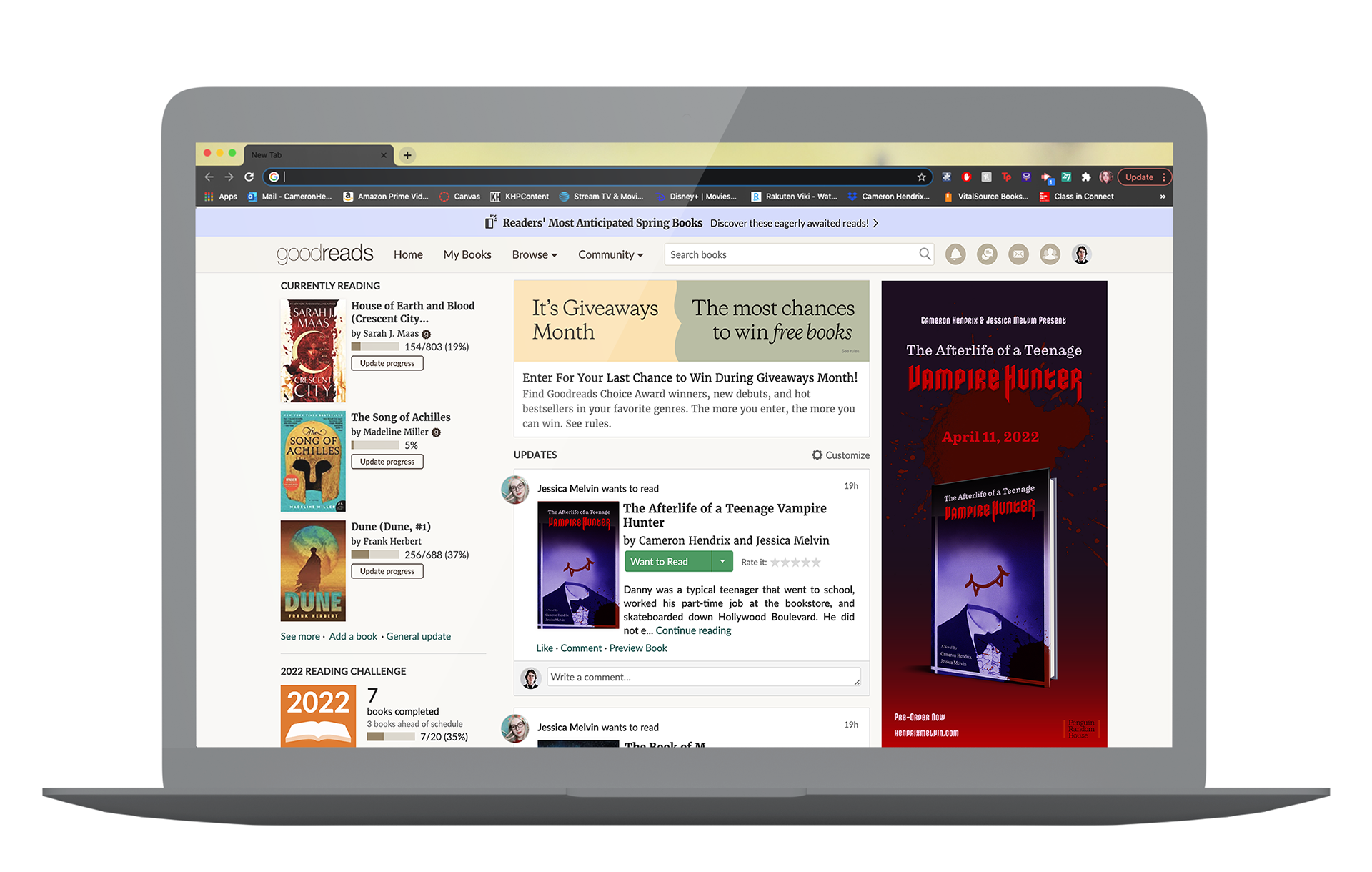Viewport: 1372px width, 872px height.
Task: Open the Canvas bookmark
Action: coord(459,197)
